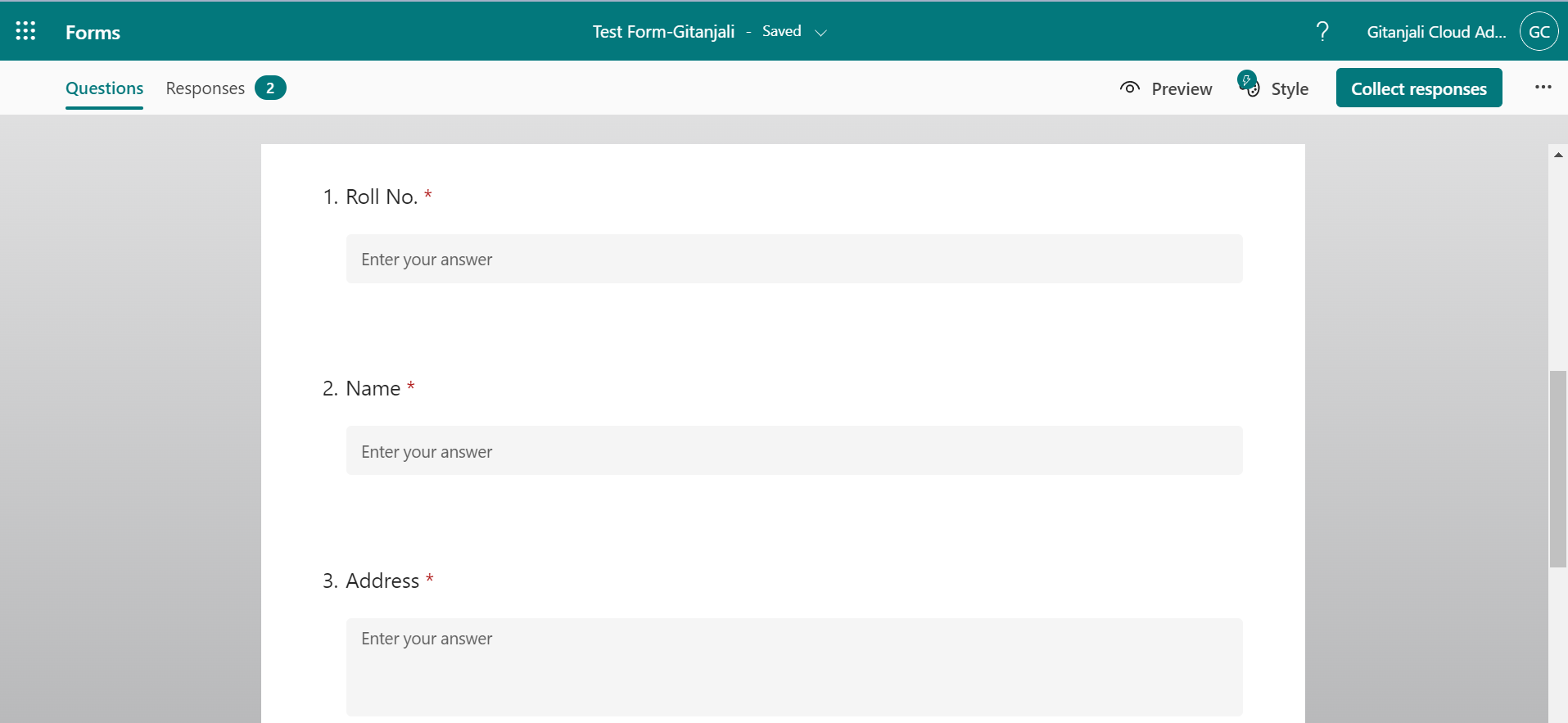Viewport: 1568px width, 723px height.
Task: Open the GC account avatar
Action: [x=1539, y=32]
